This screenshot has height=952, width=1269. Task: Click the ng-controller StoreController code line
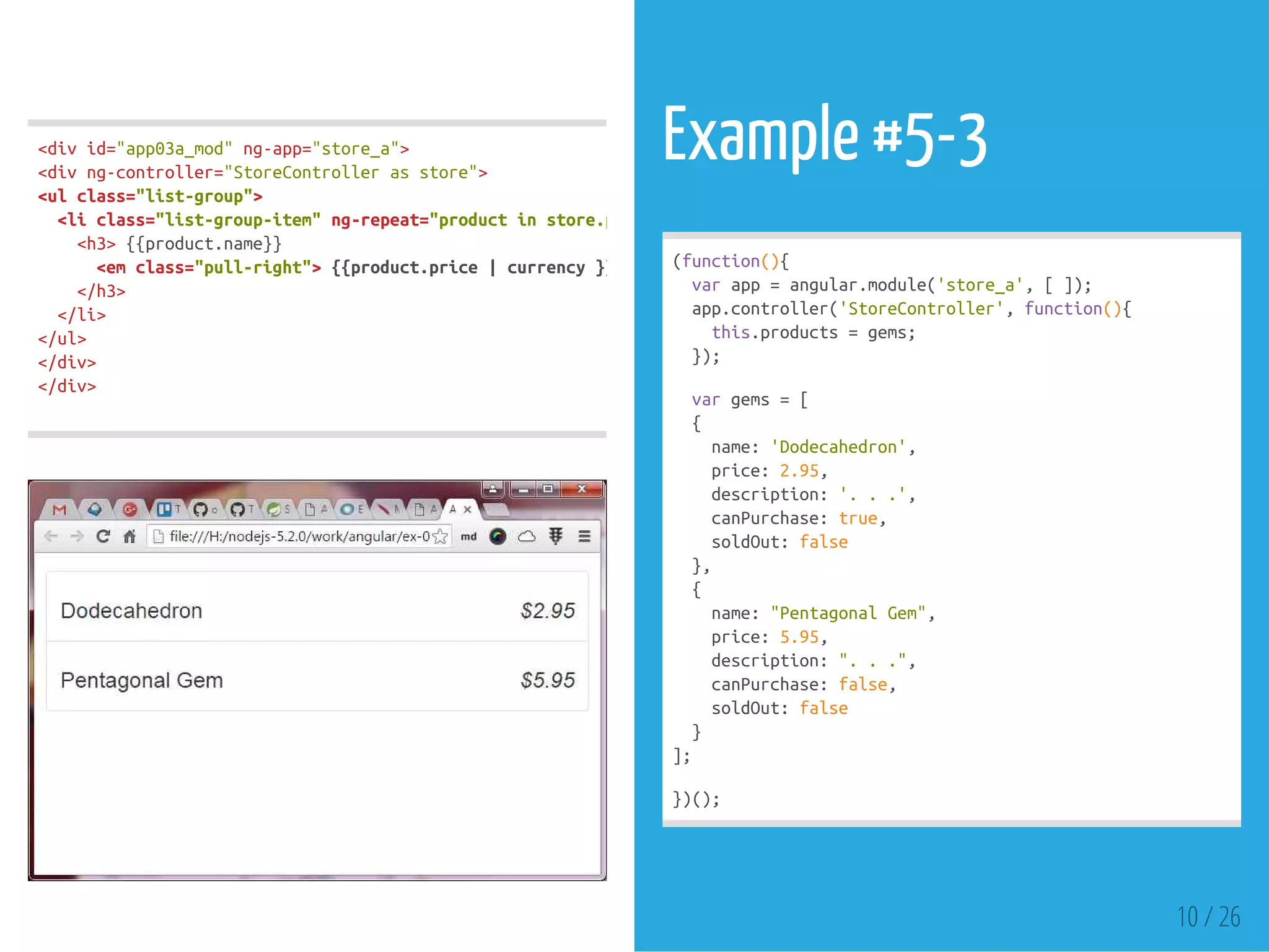coord(262,173)
